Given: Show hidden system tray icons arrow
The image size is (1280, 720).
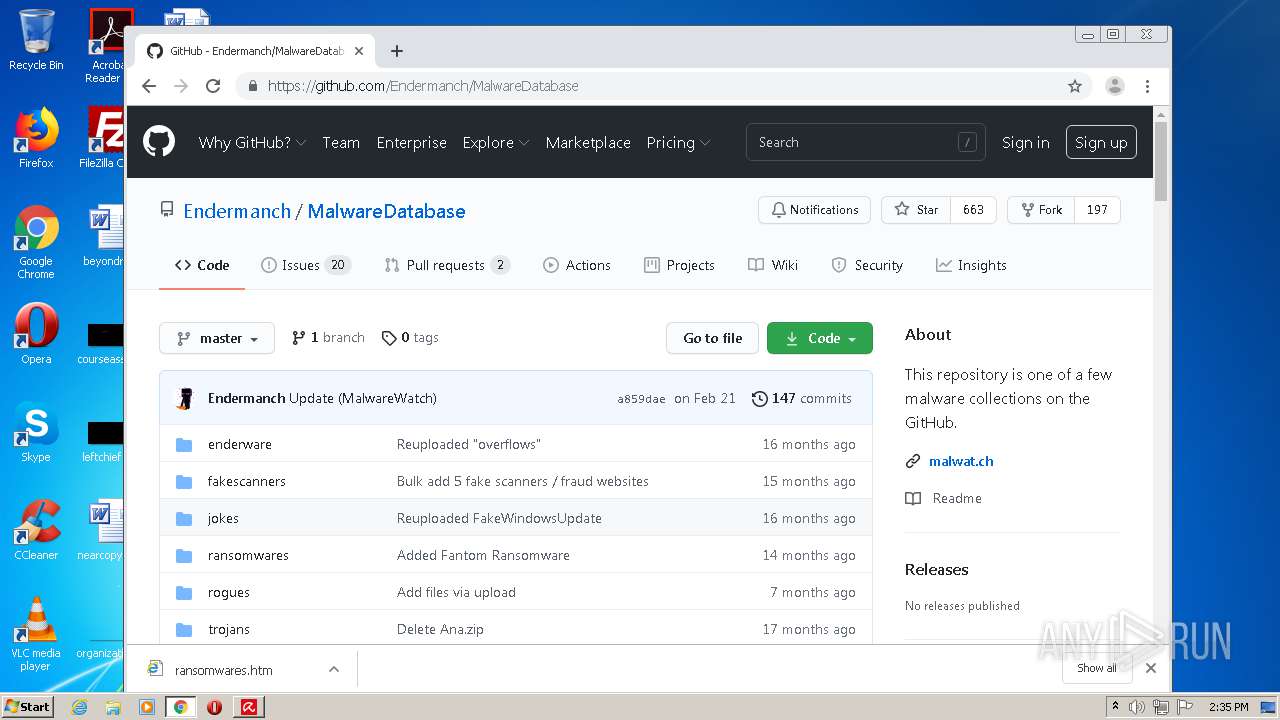Looking at the screenshot, I should 1116,707.
